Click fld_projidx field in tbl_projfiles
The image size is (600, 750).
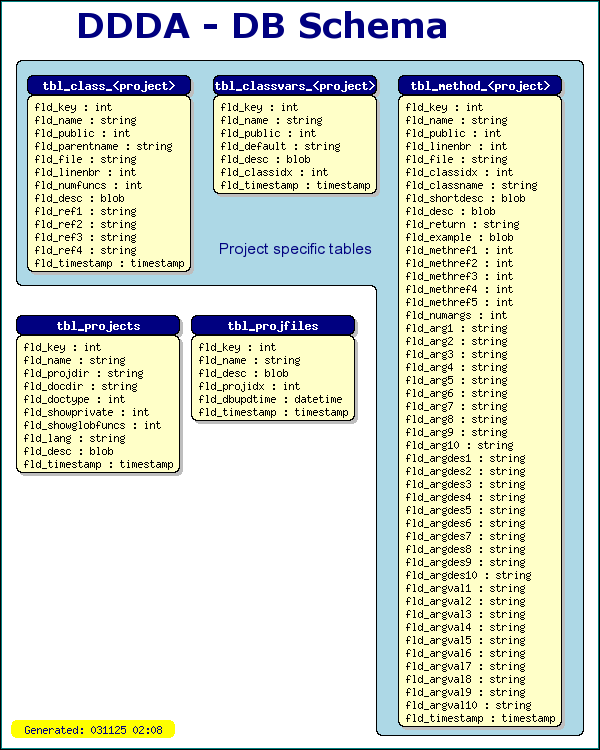249,386
